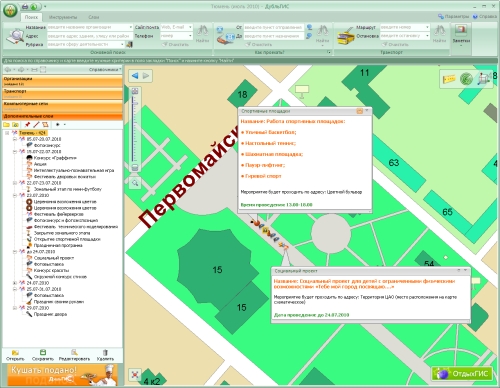Click the map back navigation arrow

(x=135, y=76)
